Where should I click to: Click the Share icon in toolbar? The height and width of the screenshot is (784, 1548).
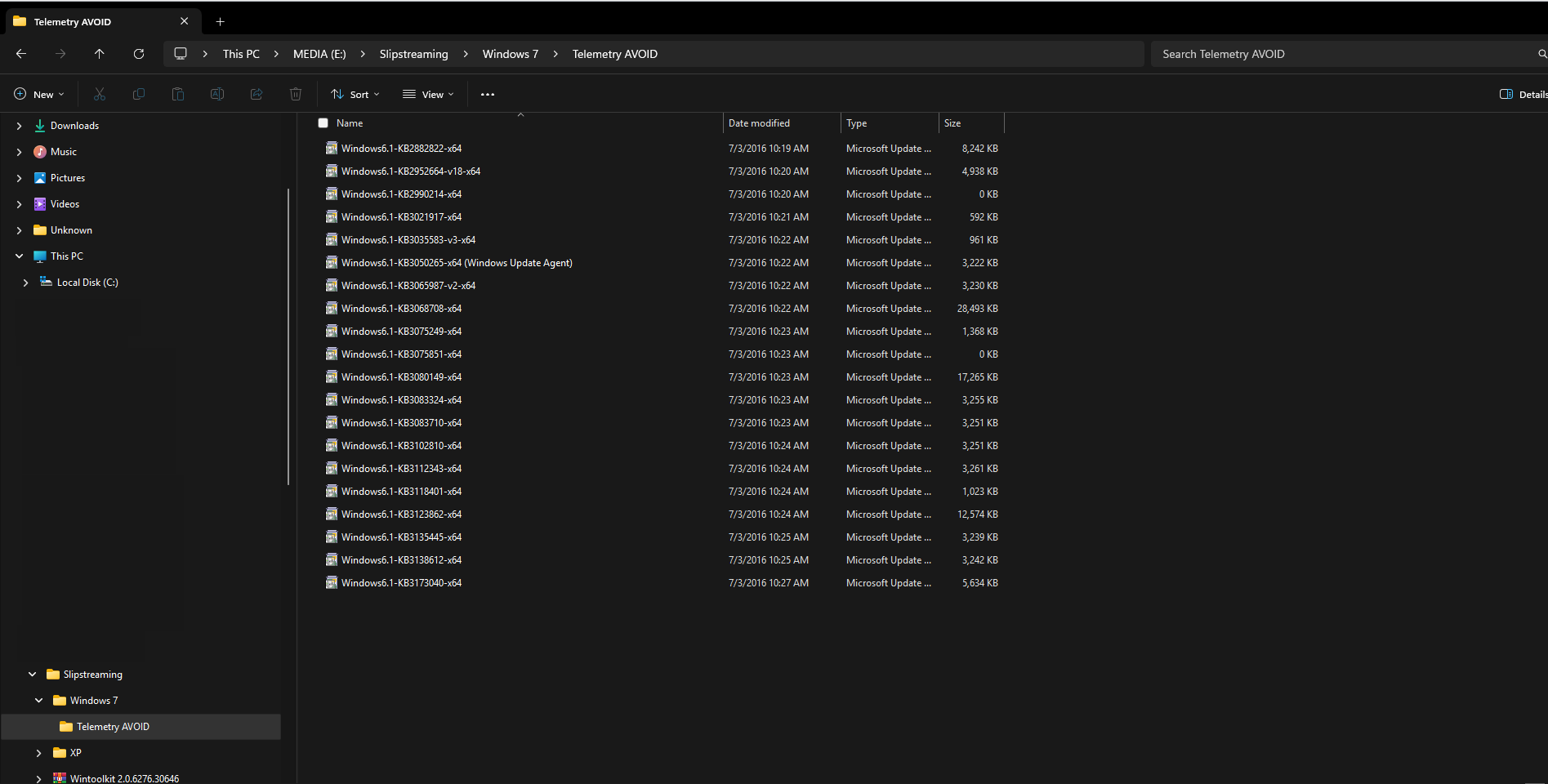tap(257, 95)
